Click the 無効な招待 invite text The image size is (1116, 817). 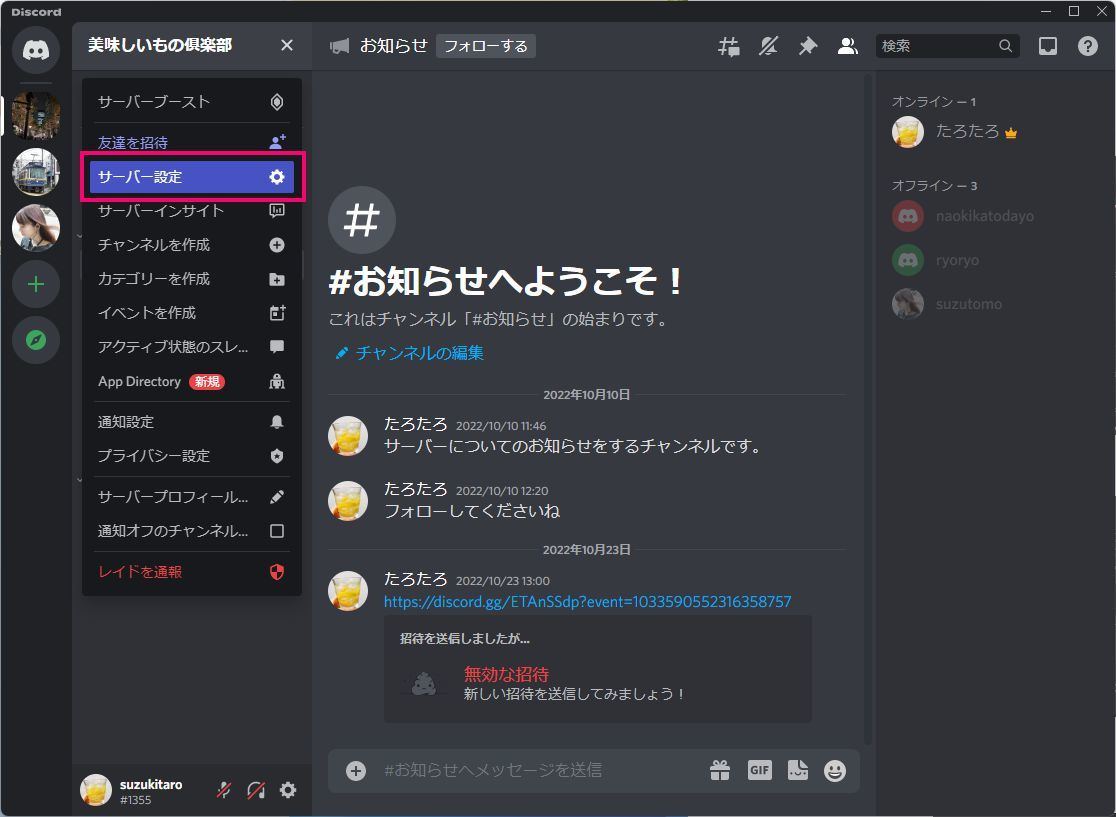click(506, 674)
